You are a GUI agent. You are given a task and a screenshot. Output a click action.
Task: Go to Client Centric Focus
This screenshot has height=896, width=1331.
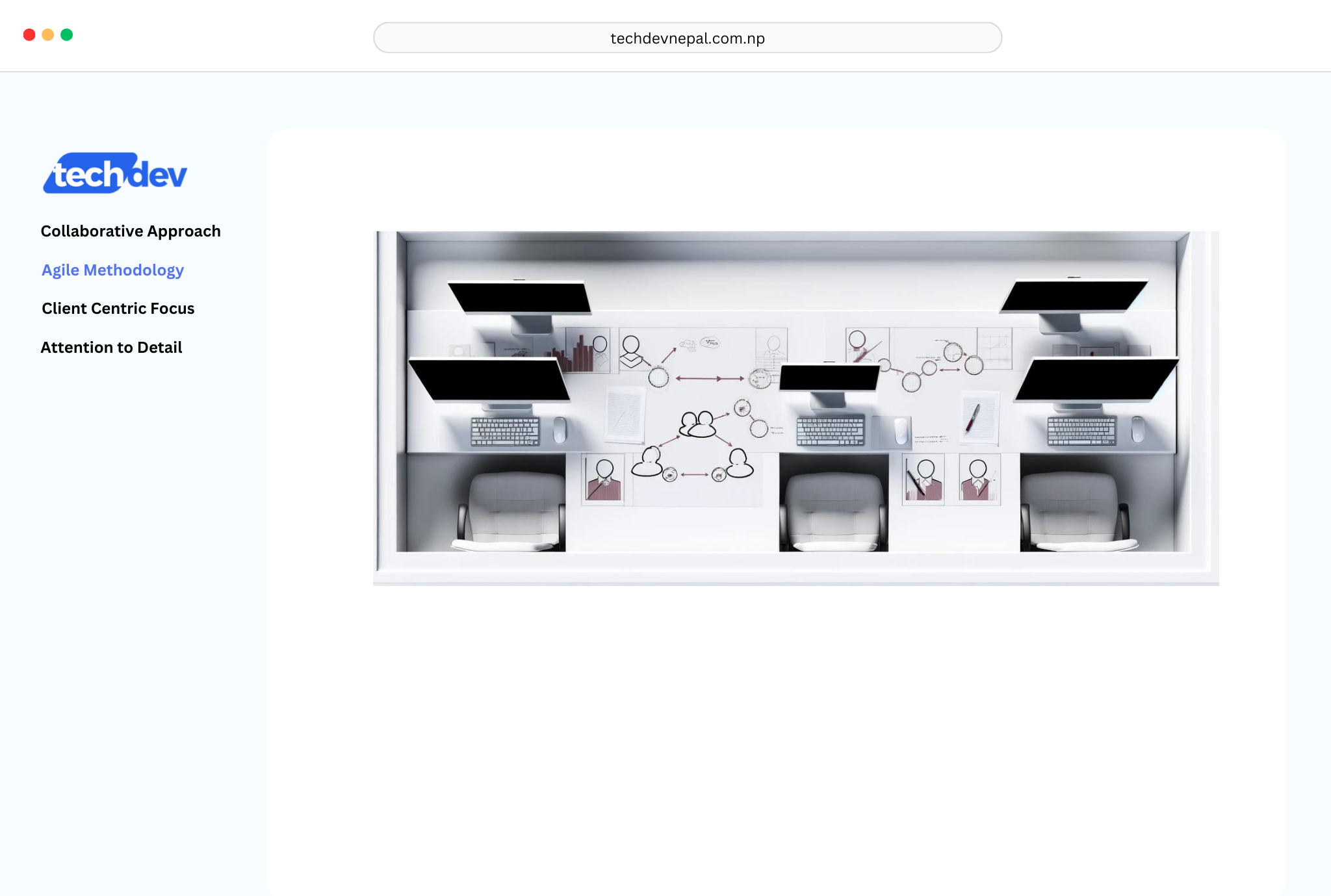click(x=118, y=309)
